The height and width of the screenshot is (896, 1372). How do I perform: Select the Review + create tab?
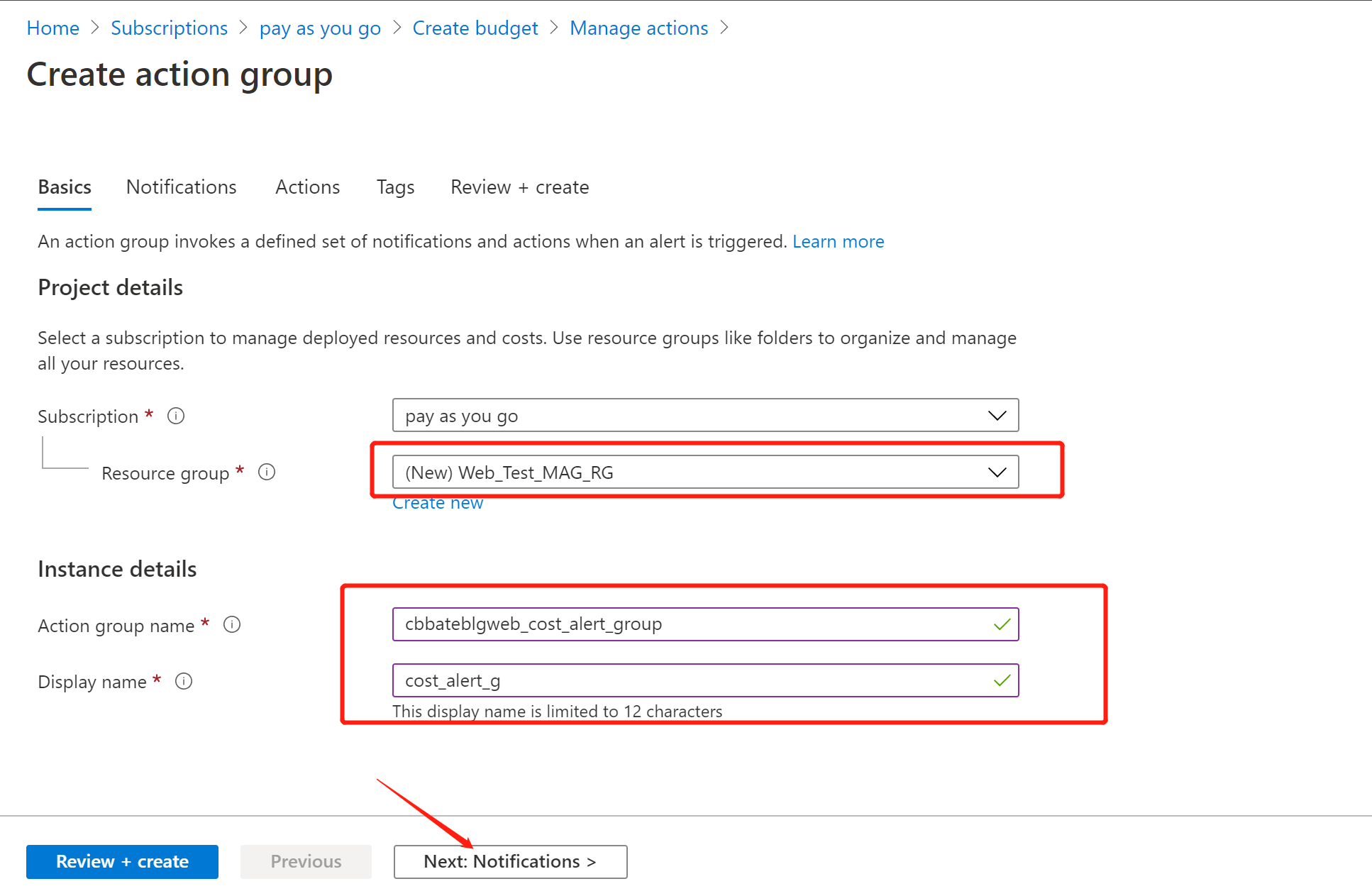point(519,187)
